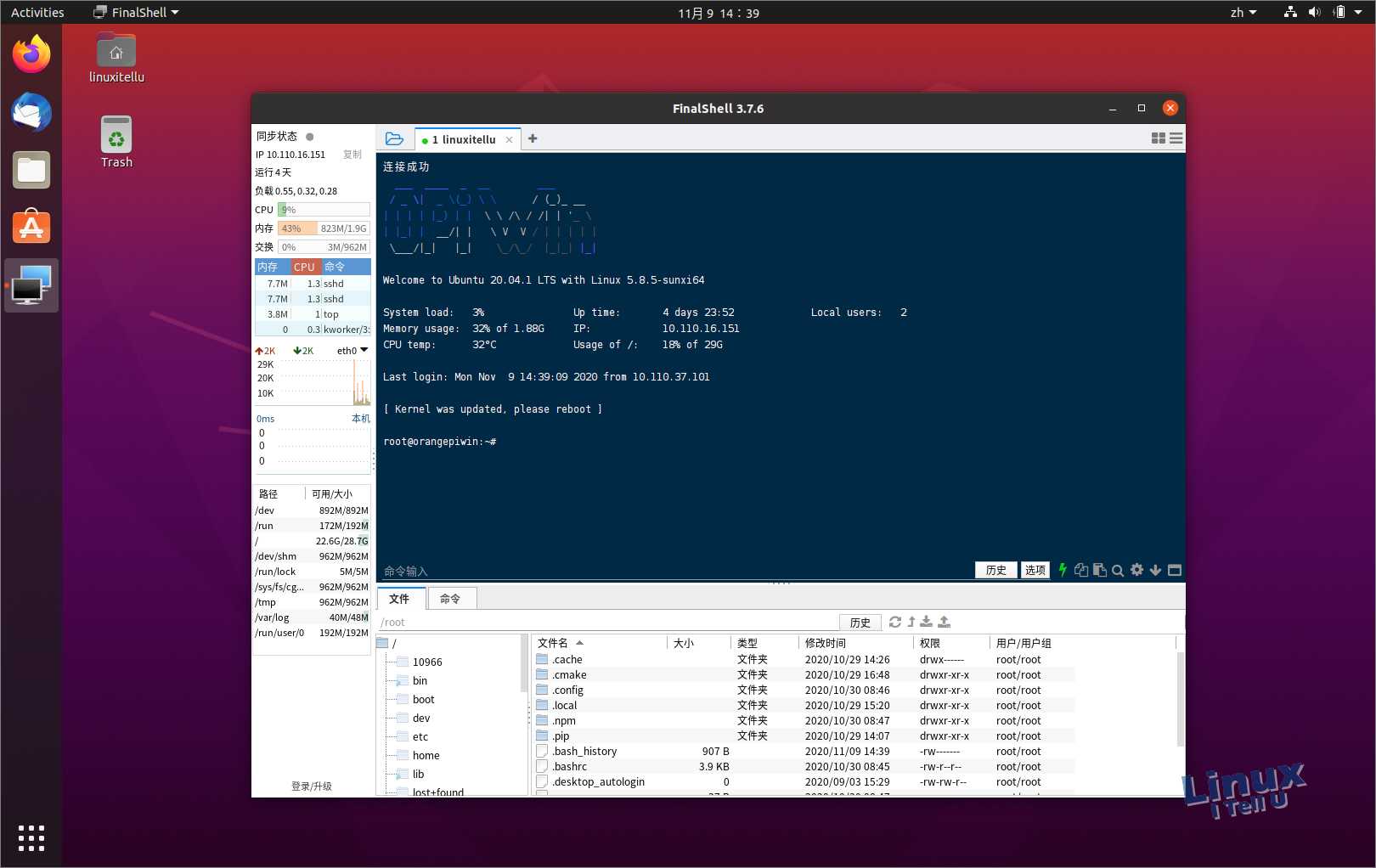The image size is (1376, 868).
Task: Click the copy icon in terminal toolbar
Action: 1080,570
